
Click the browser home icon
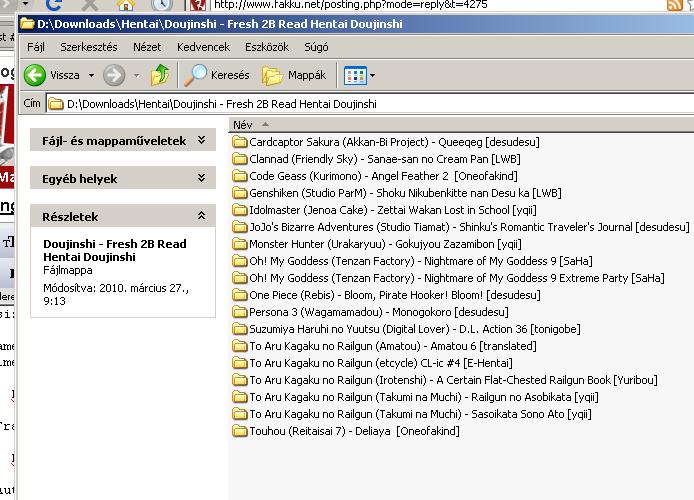pos(126,5)
